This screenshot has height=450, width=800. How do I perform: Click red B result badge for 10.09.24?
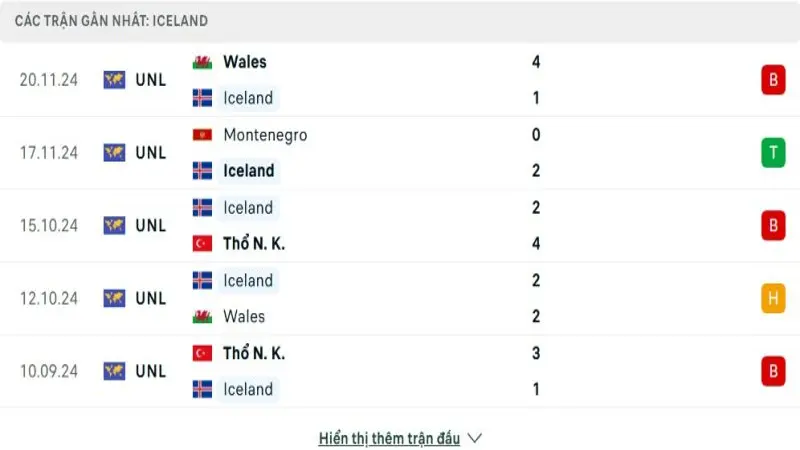772,371
